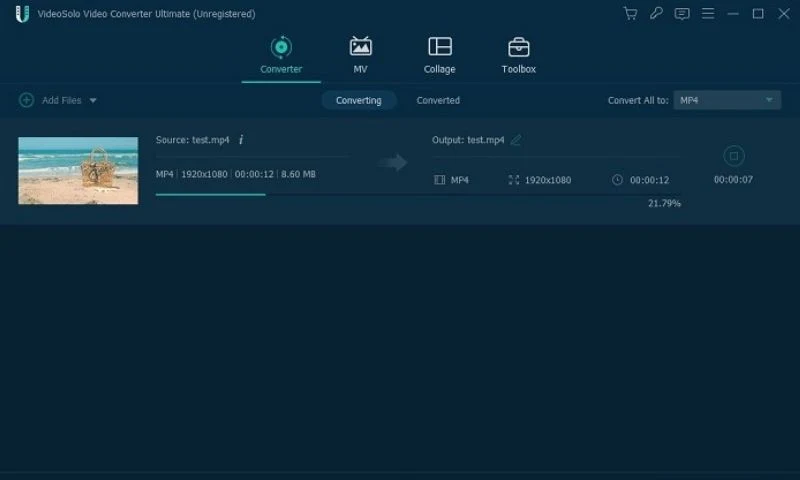
Task: Switch to the Collage tab
Action: point(439,55)
